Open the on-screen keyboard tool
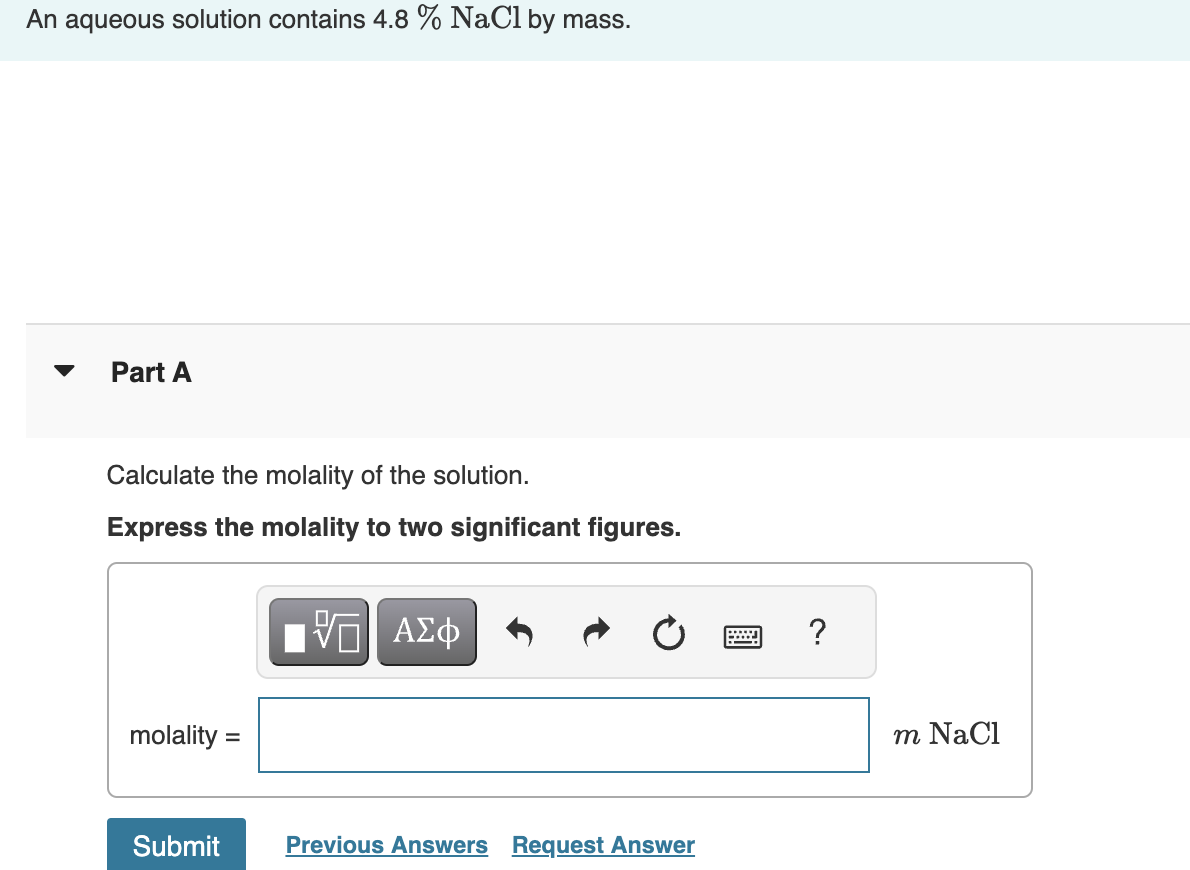 [x=742, y=635]
